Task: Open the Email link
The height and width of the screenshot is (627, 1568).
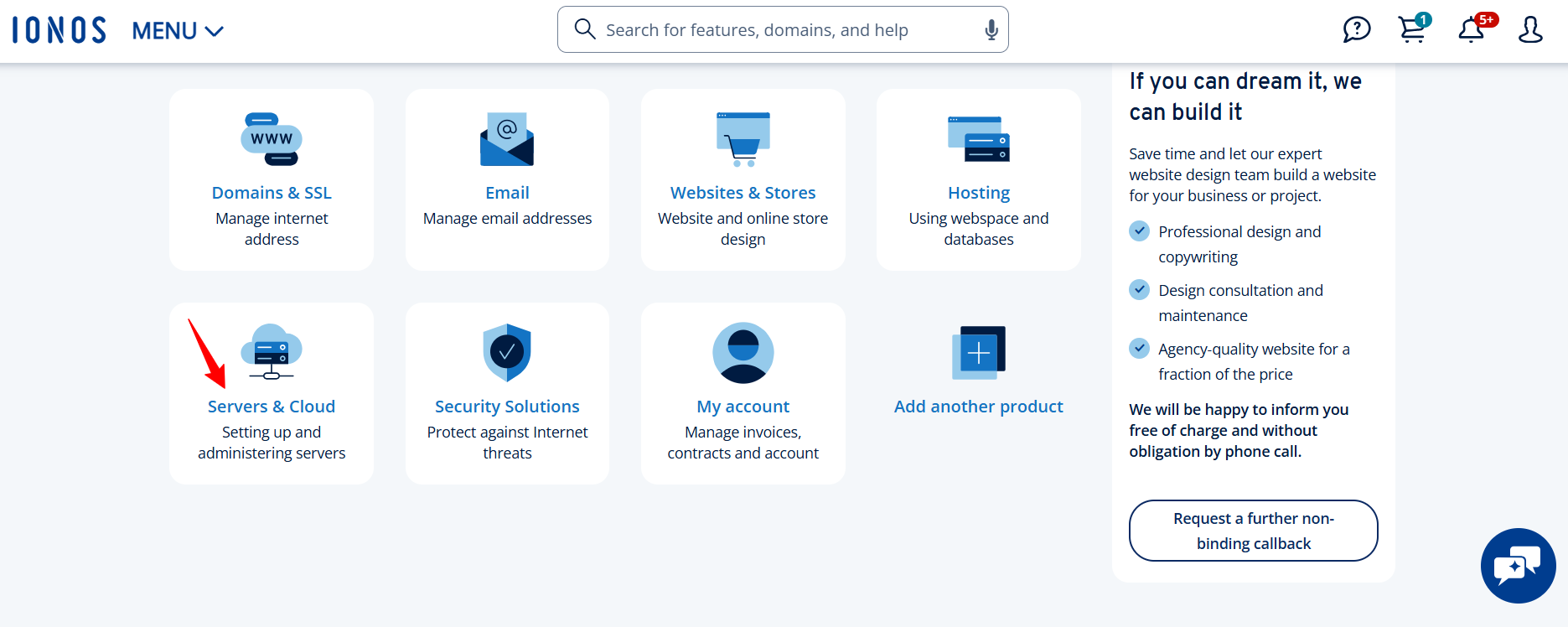Action: pos(507,193)
